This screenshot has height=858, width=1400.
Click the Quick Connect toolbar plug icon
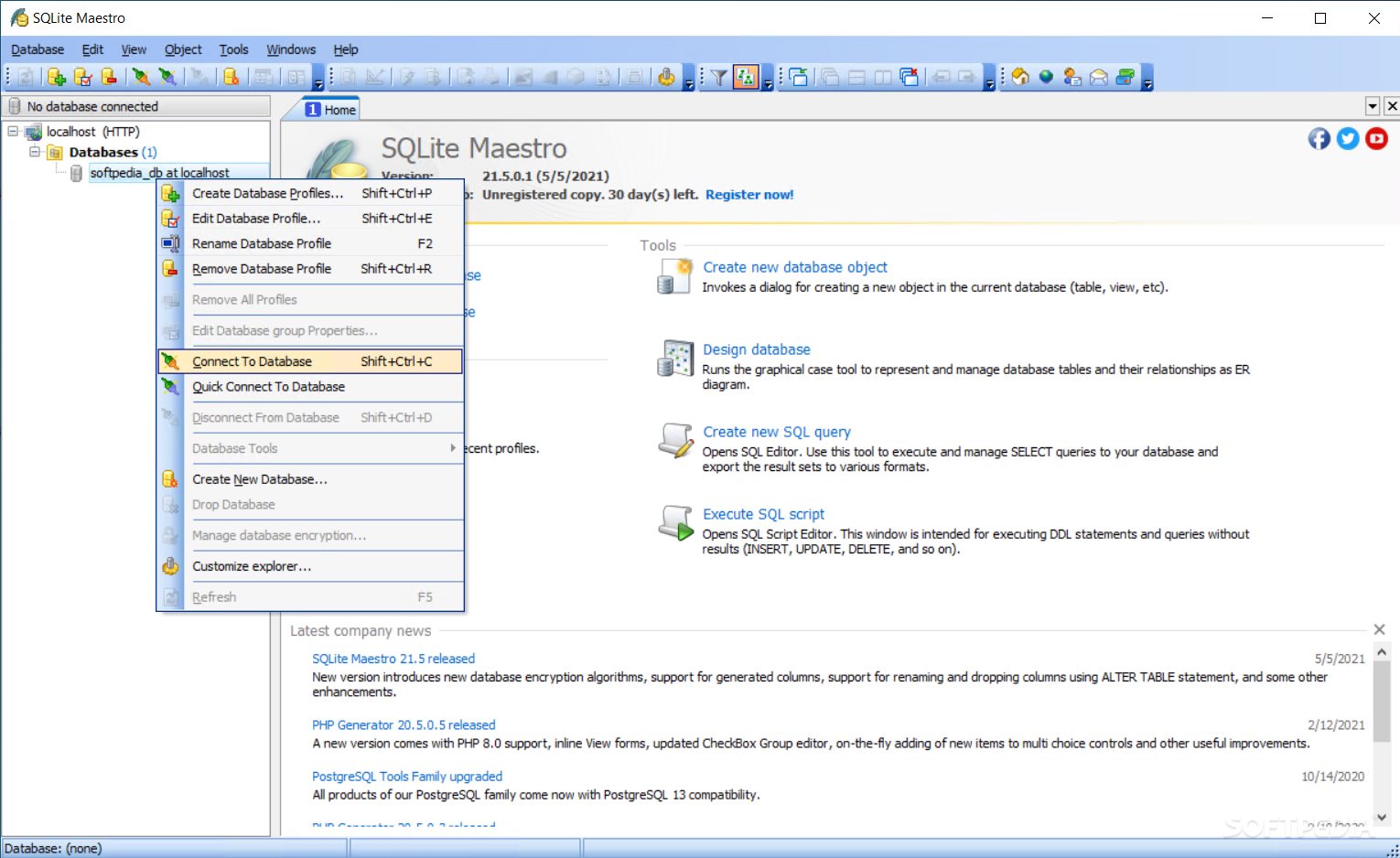pyautogui.click(x=167, y=78)
